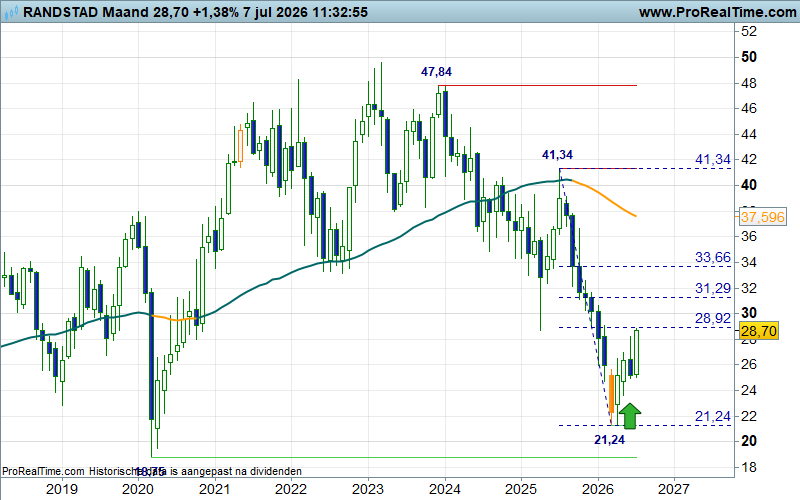Image resolution: width=800 pixels, height=500 pixels.
Task: Click the 40 value on price axis
Action: (749, 185)
